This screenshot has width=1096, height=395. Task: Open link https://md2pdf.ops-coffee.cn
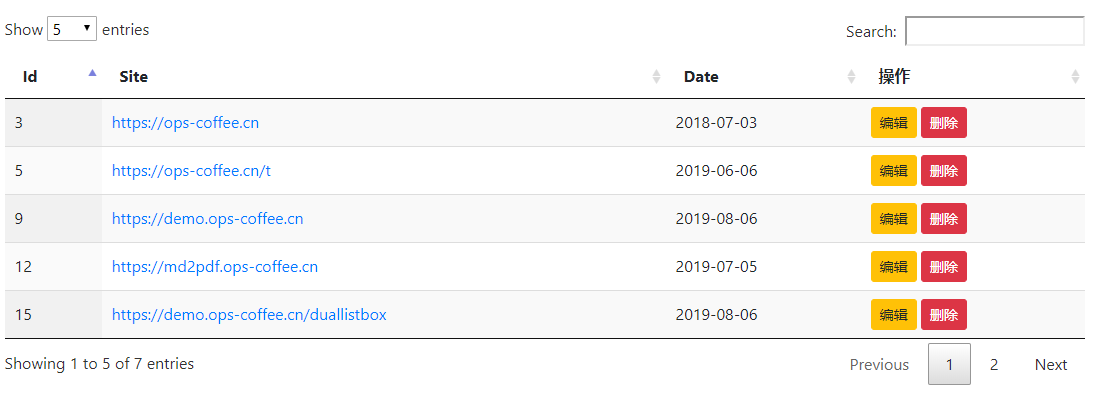coord(215,267)
